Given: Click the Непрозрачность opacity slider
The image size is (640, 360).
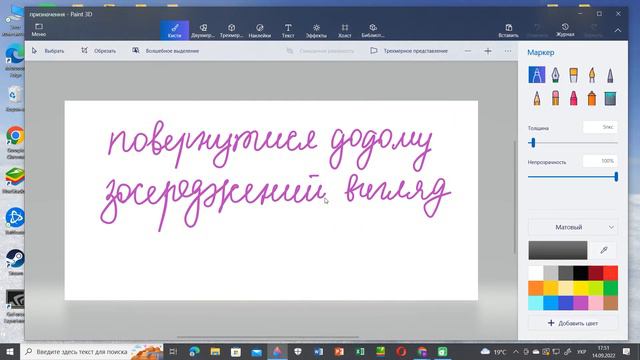Looking at the screenshot, I should coord(573,177).
